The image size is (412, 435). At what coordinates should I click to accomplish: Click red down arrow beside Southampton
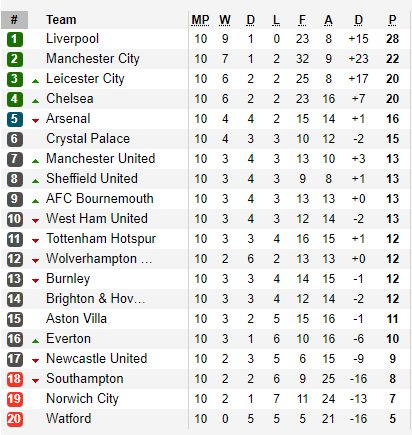tap(35, 381)
